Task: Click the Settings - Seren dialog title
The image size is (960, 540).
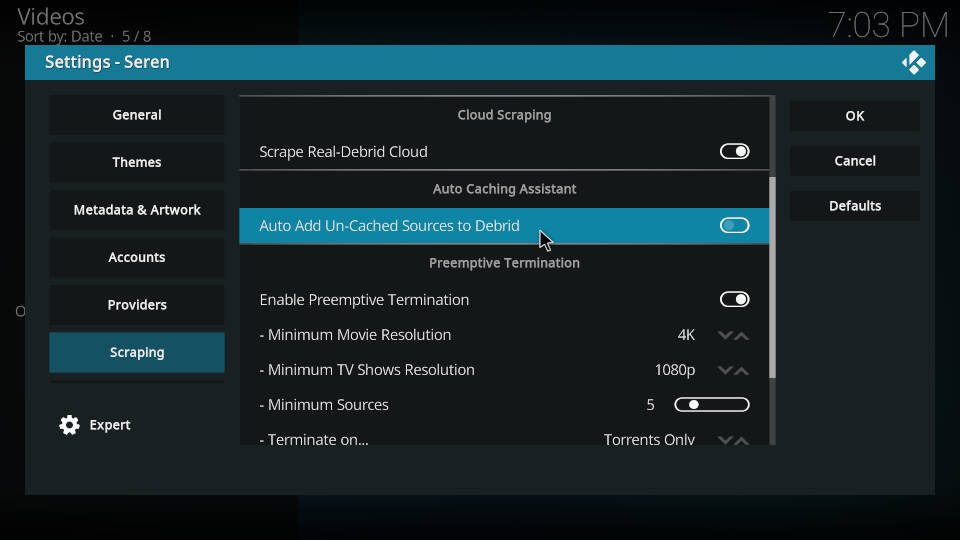Action: tap(107, 62)
